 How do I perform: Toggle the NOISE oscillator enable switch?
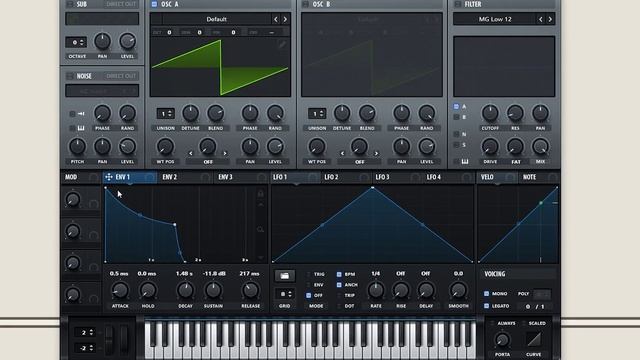[x=70, y=76]
